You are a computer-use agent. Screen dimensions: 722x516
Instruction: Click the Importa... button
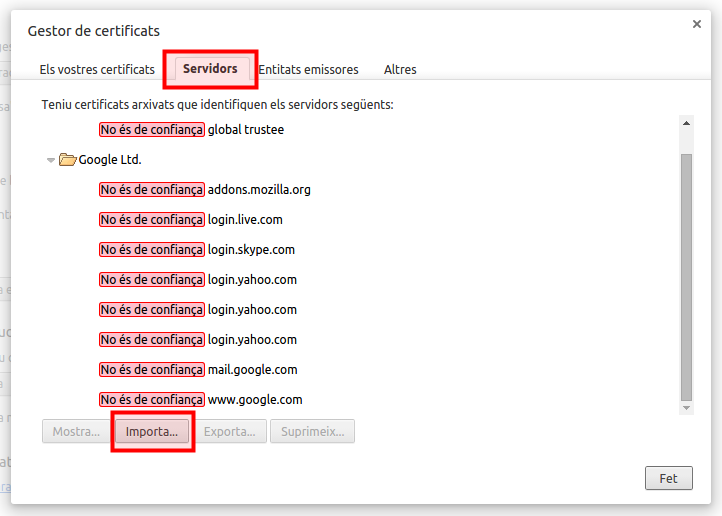[152, 432]
